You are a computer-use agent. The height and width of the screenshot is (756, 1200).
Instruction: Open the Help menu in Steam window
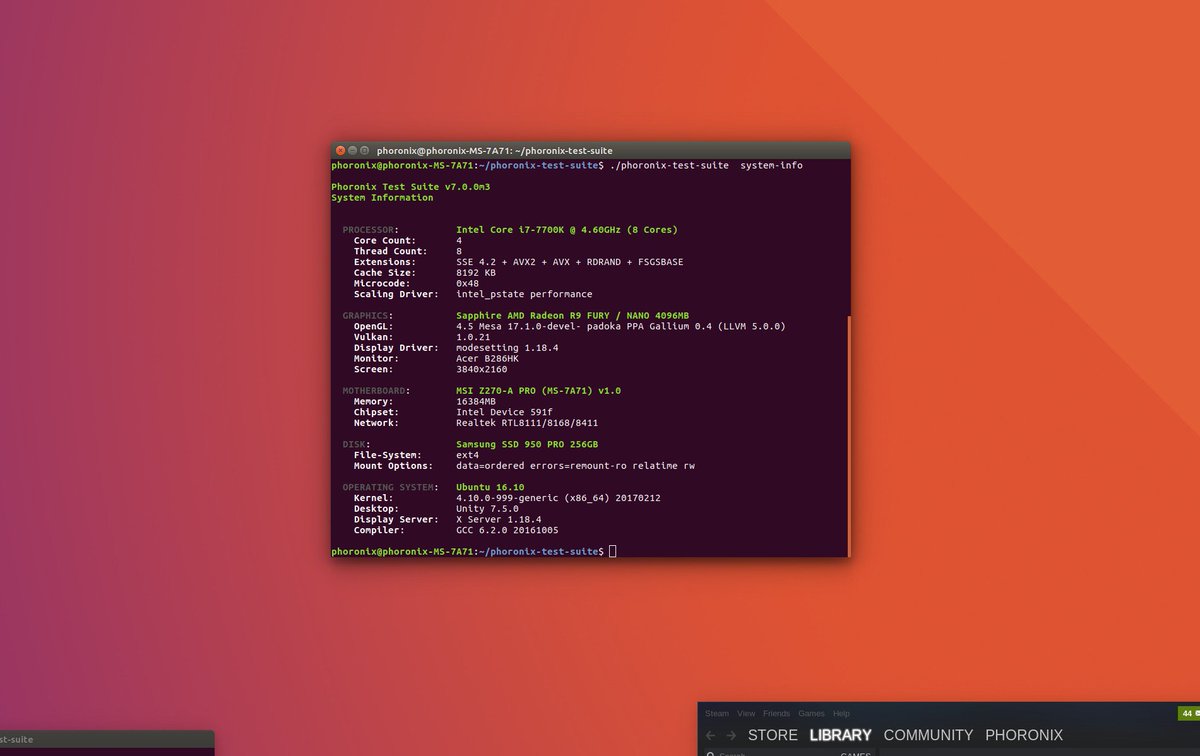(x=841, y=713)
